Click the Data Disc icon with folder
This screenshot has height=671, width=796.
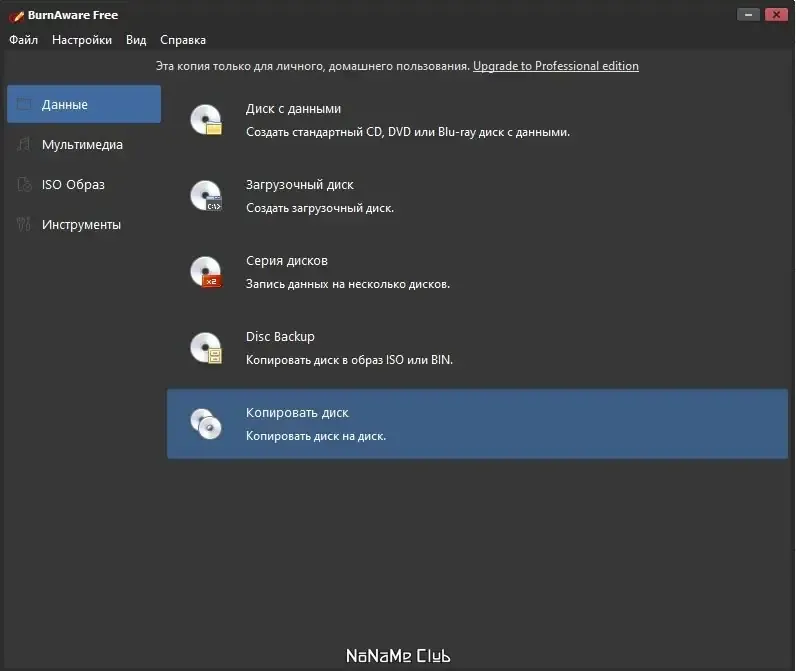pyautogui.click(x=206, y=120)
